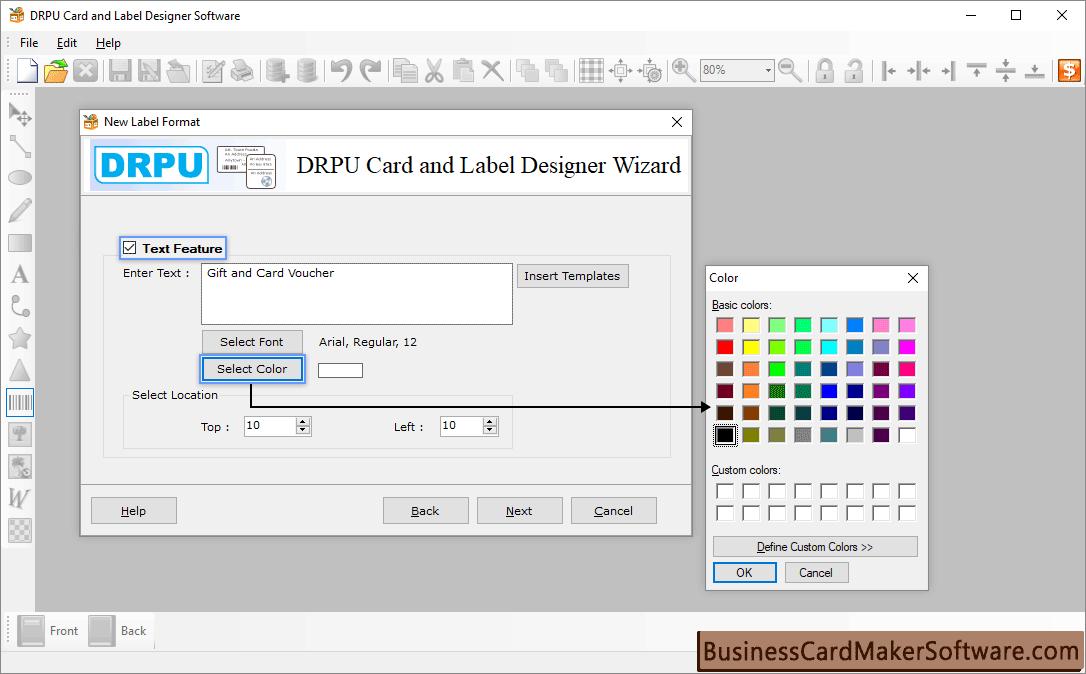Redo the last action
This screenshot has width=1086, height=674.
371,71
